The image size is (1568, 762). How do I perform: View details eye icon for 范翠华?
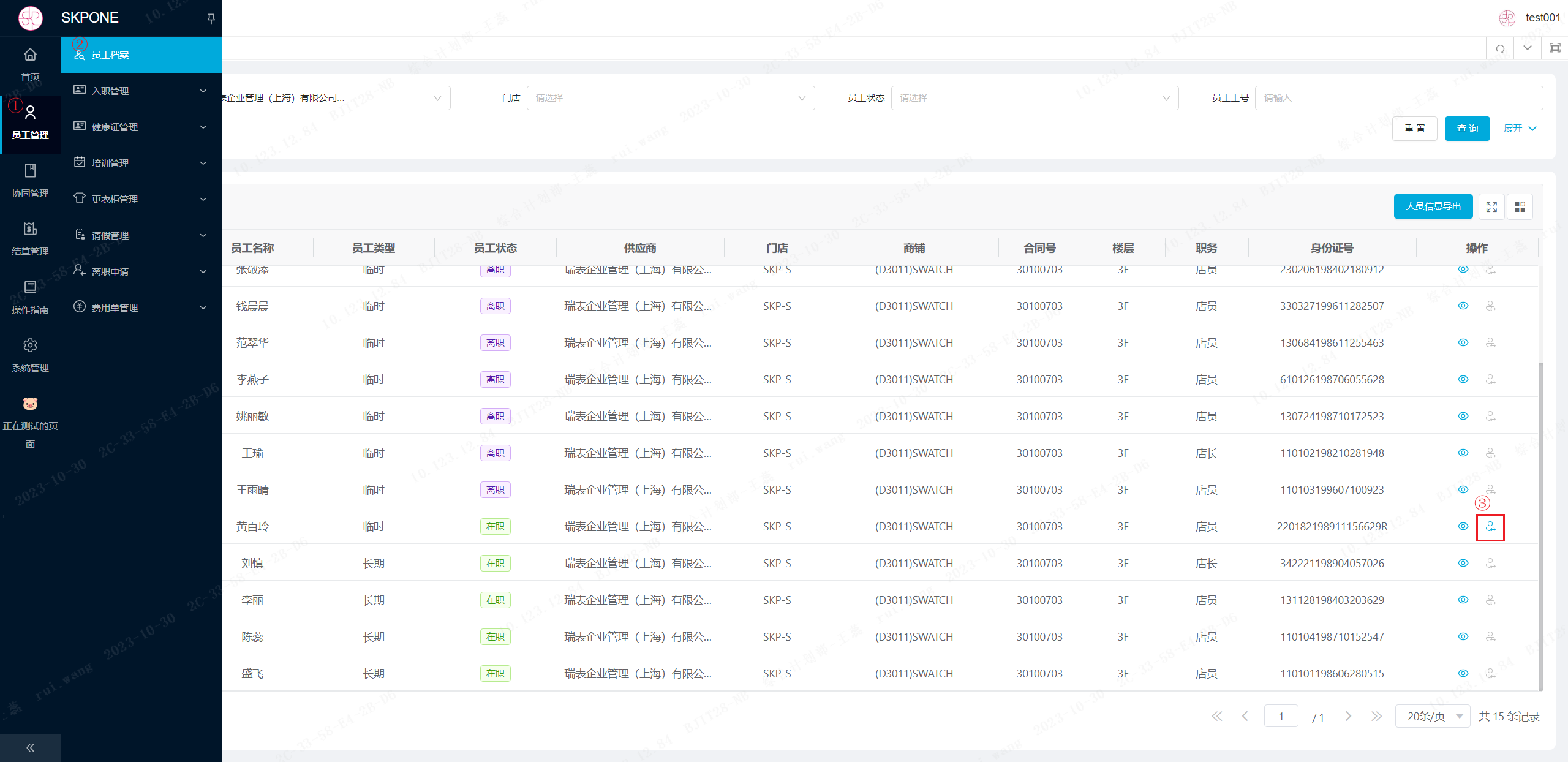(1463, 343)
